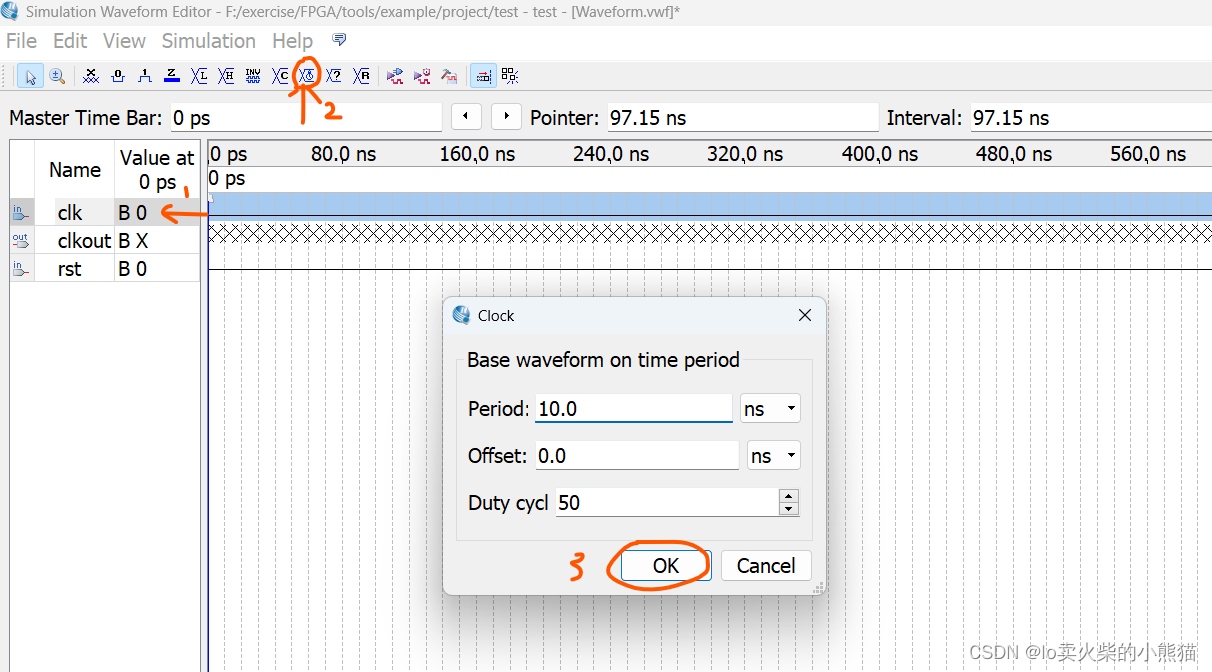Open the Period unit dropdown
The height and width of the screenshot is (672, 1212).
pos(770,409)
